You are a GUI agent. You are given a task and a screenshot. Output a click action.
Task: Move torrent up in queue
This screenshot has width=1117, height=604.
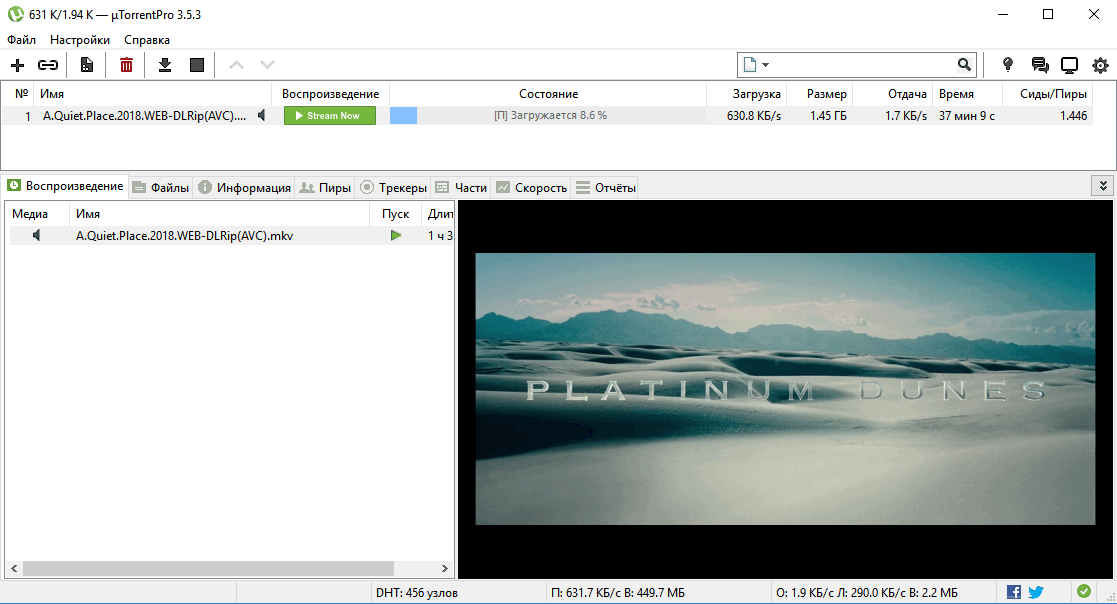(237, 65)
